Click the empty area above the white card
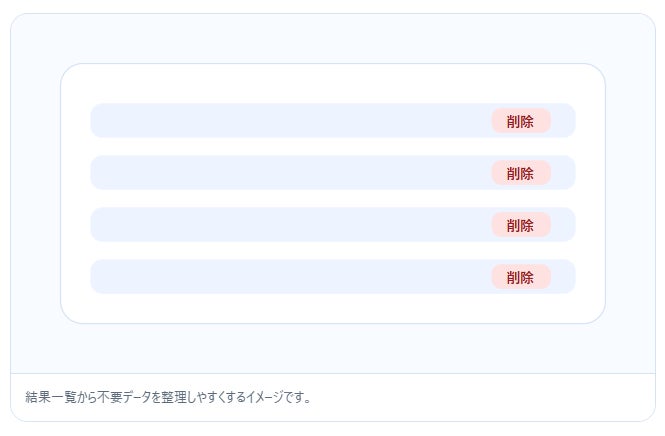This screenshot has height=436, width=665. pos(332,38)
